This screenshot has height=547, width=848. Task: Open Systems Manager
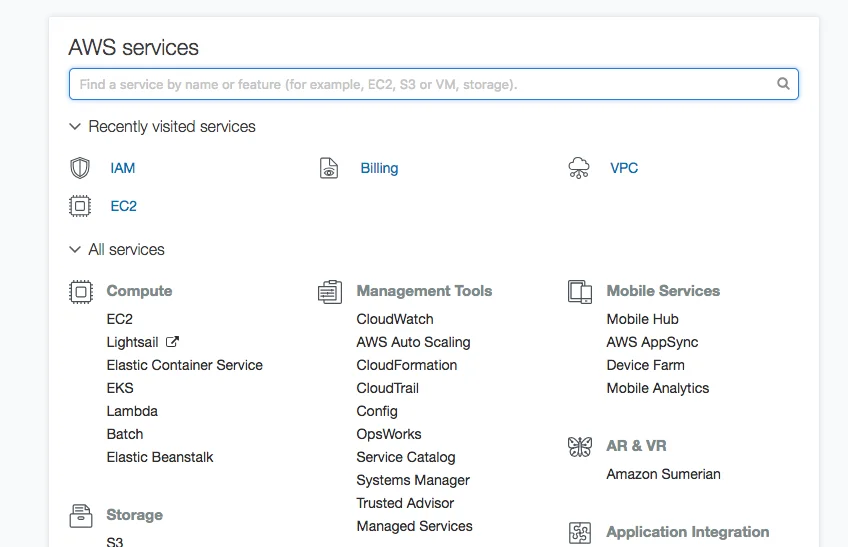coord(413,480)
